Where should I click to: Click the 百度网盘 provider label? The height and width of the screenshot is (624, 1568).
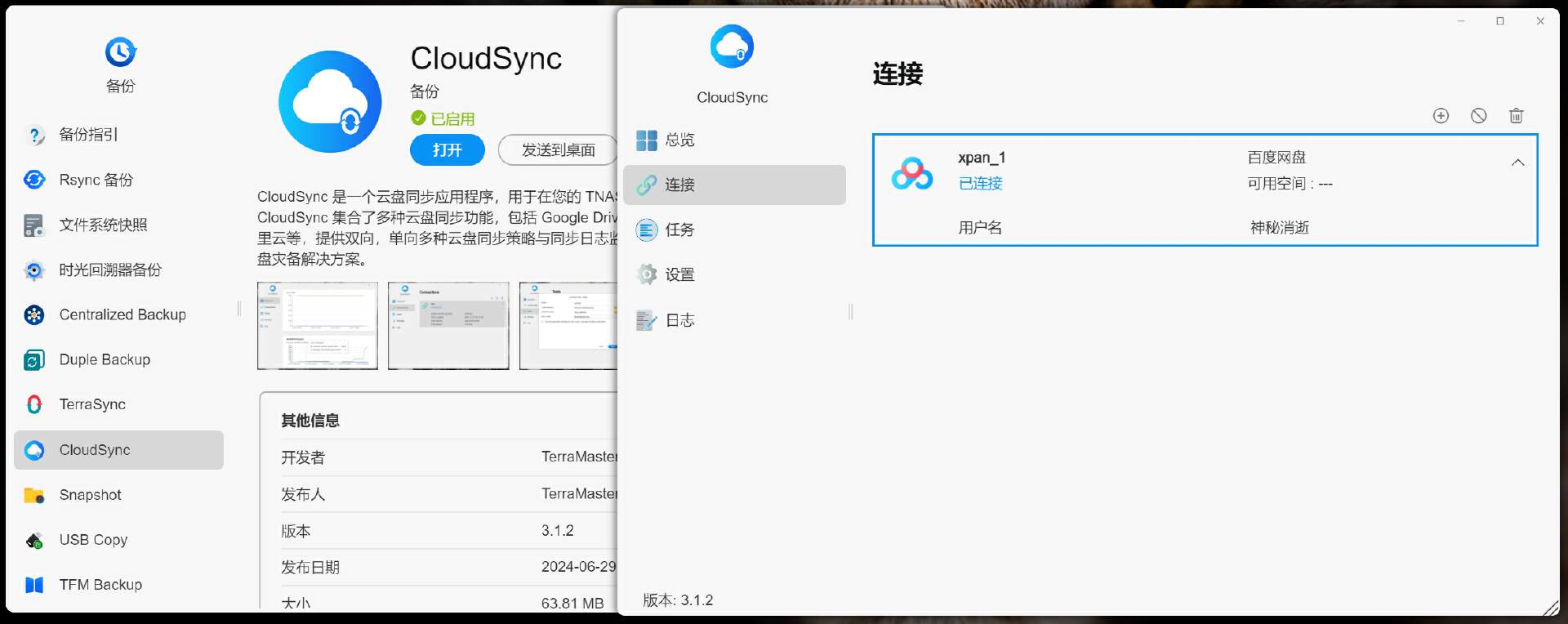tap(1276, 157)
